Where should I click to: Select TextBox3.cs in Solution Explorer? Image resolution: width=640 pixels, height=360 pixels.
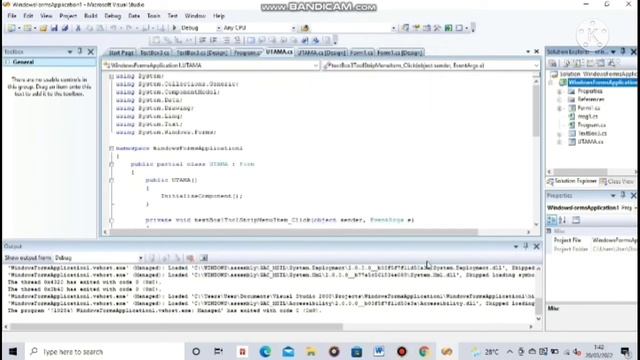tap(592, 133)
